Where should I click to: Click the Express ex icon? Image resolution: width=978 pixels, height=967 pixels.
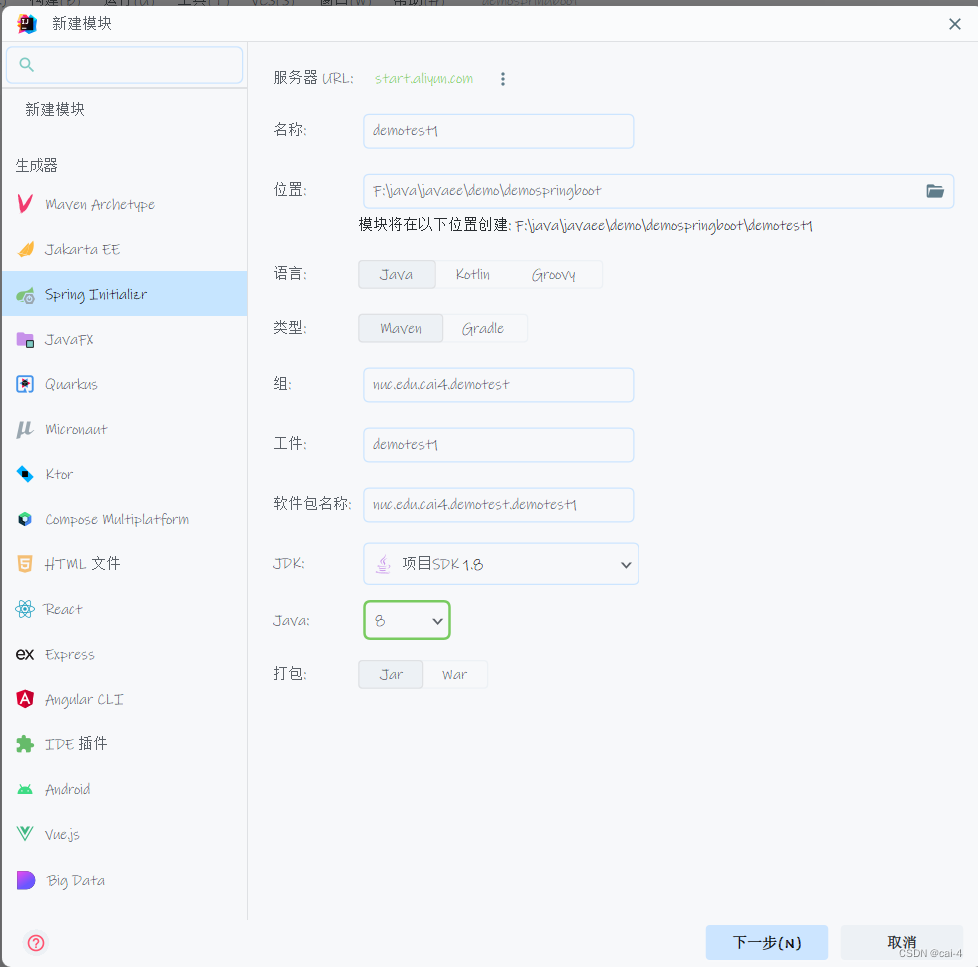click(25, 654)
